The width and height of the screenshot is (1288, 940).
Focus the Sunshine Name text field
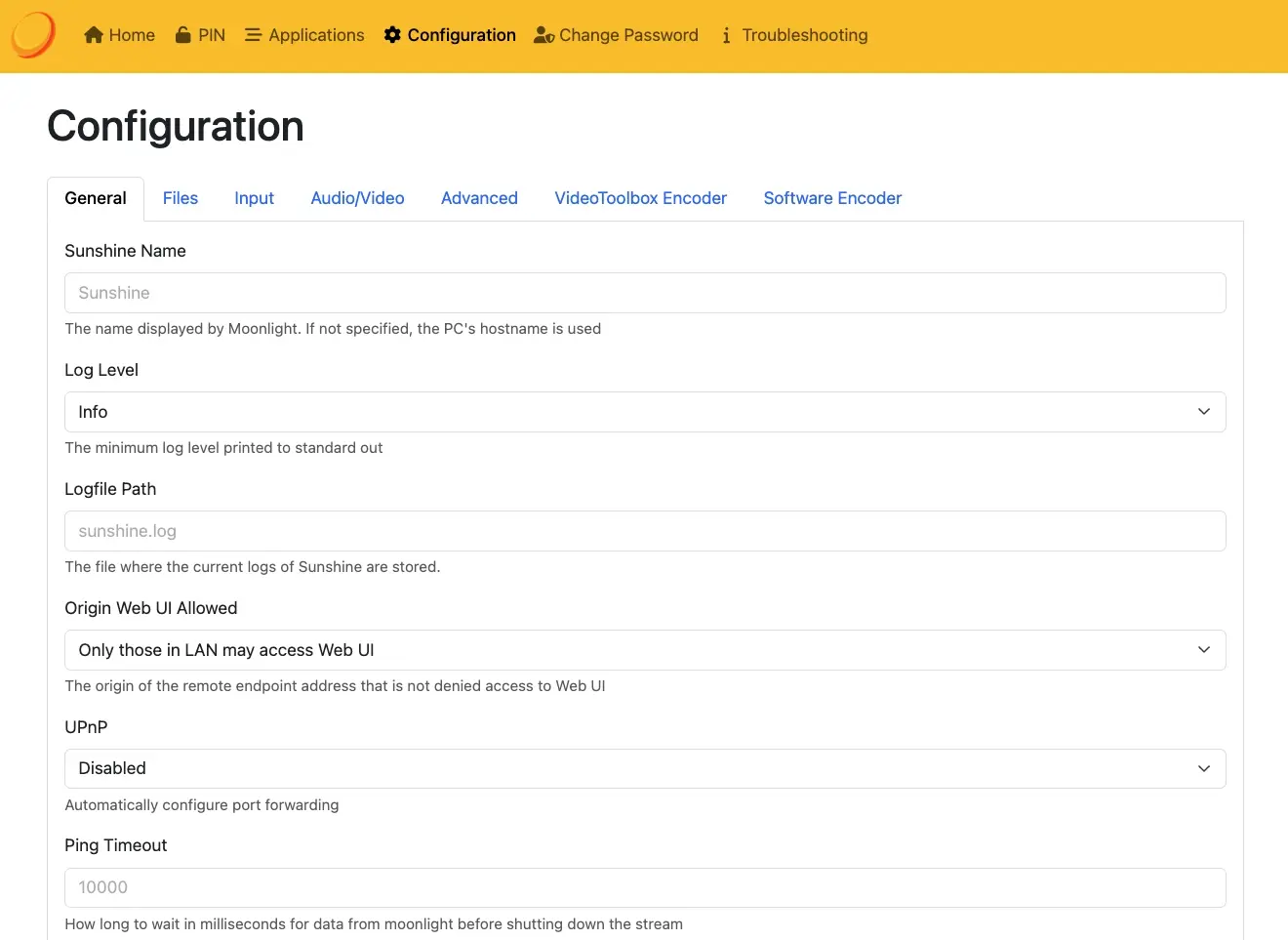644,293
